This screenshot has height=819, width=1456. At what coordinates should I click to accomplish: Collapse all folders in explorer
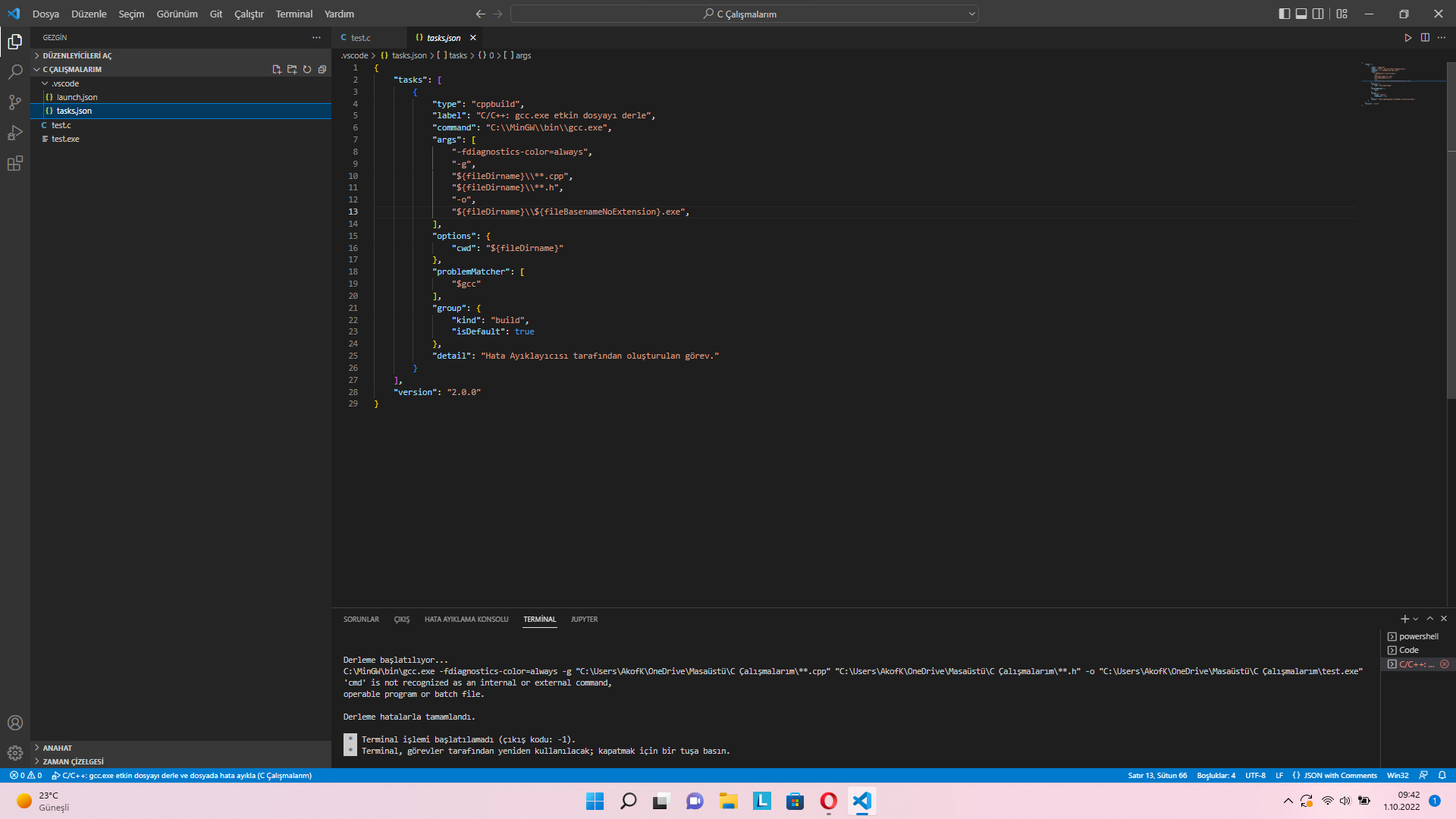[322, 69]
